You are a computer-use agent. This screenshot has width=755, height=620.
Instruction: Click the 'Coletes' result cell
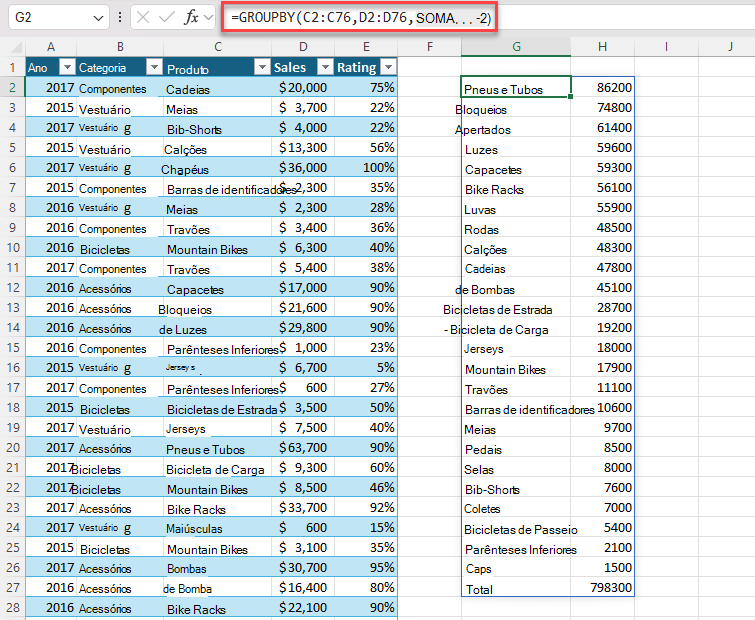[516, 507]
